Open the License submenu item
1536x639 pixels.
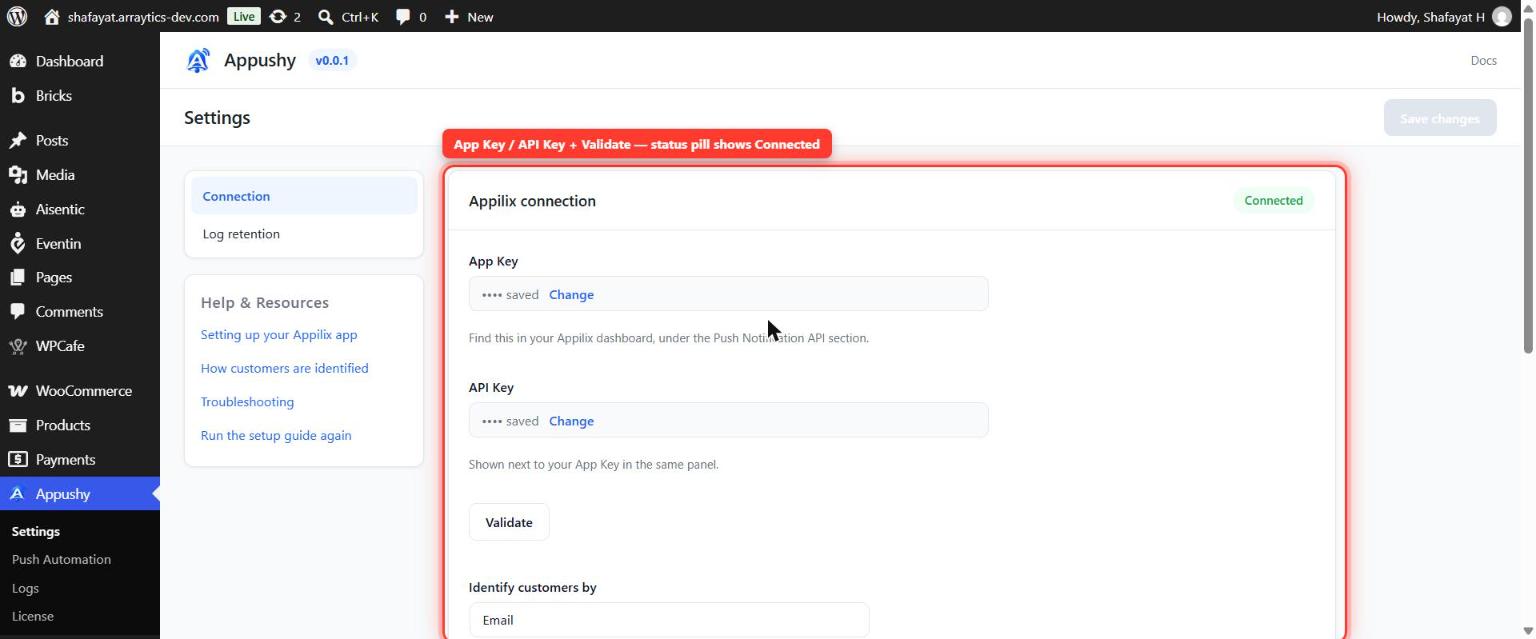coord(32,616)
